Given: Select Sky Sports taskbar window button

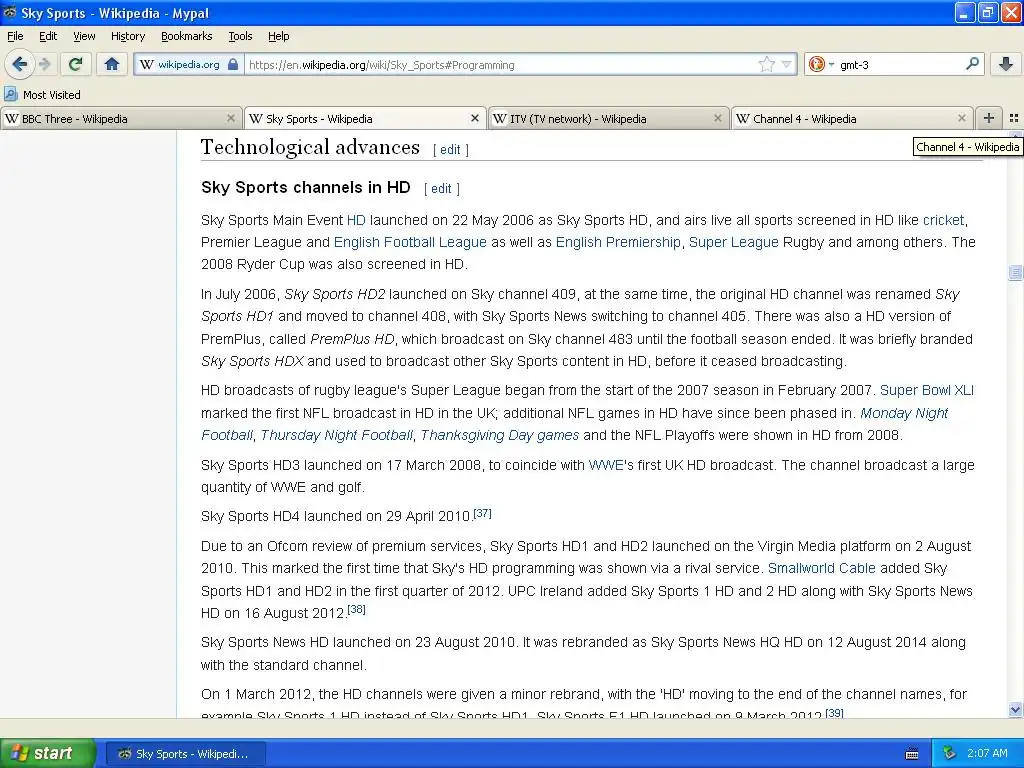Looking at the screenshot, I should [x=185, y=754].
